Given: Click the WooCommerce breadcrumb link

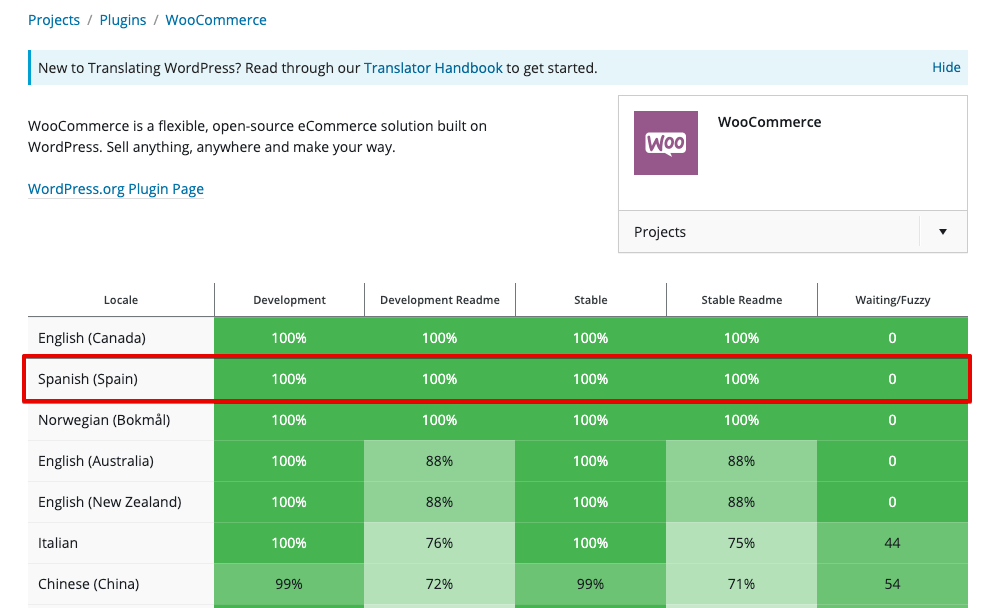Looking at the screenshot, I should pyautogui.click(x=216, y=20).
